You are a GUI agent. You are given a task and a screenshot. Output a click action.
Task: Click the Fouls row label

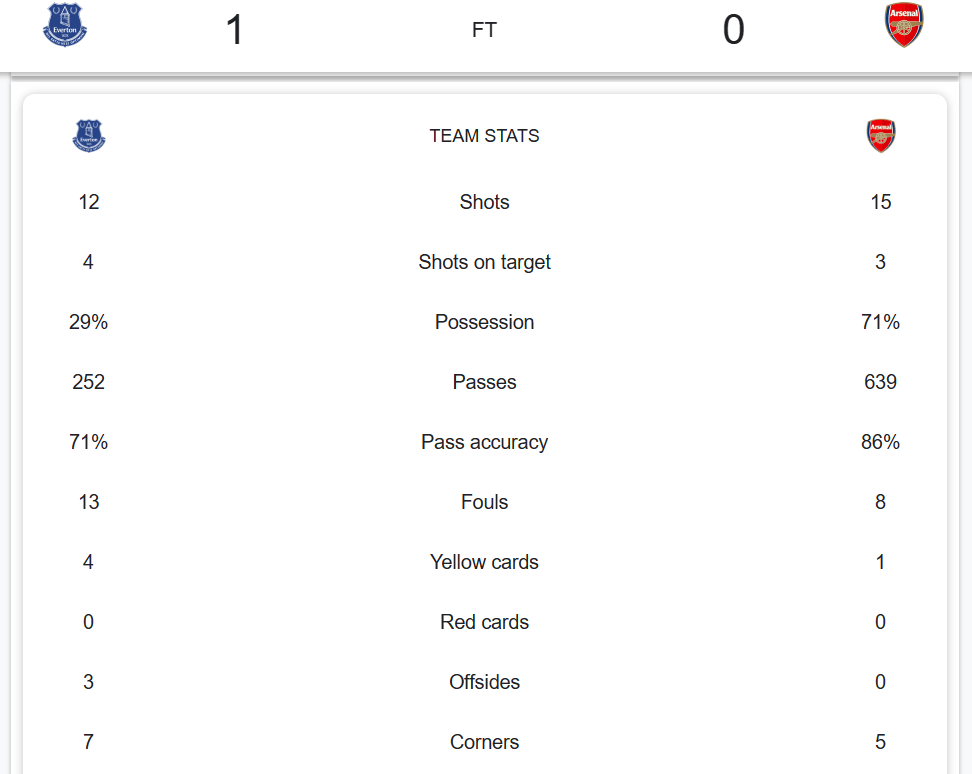click(485, 502)
